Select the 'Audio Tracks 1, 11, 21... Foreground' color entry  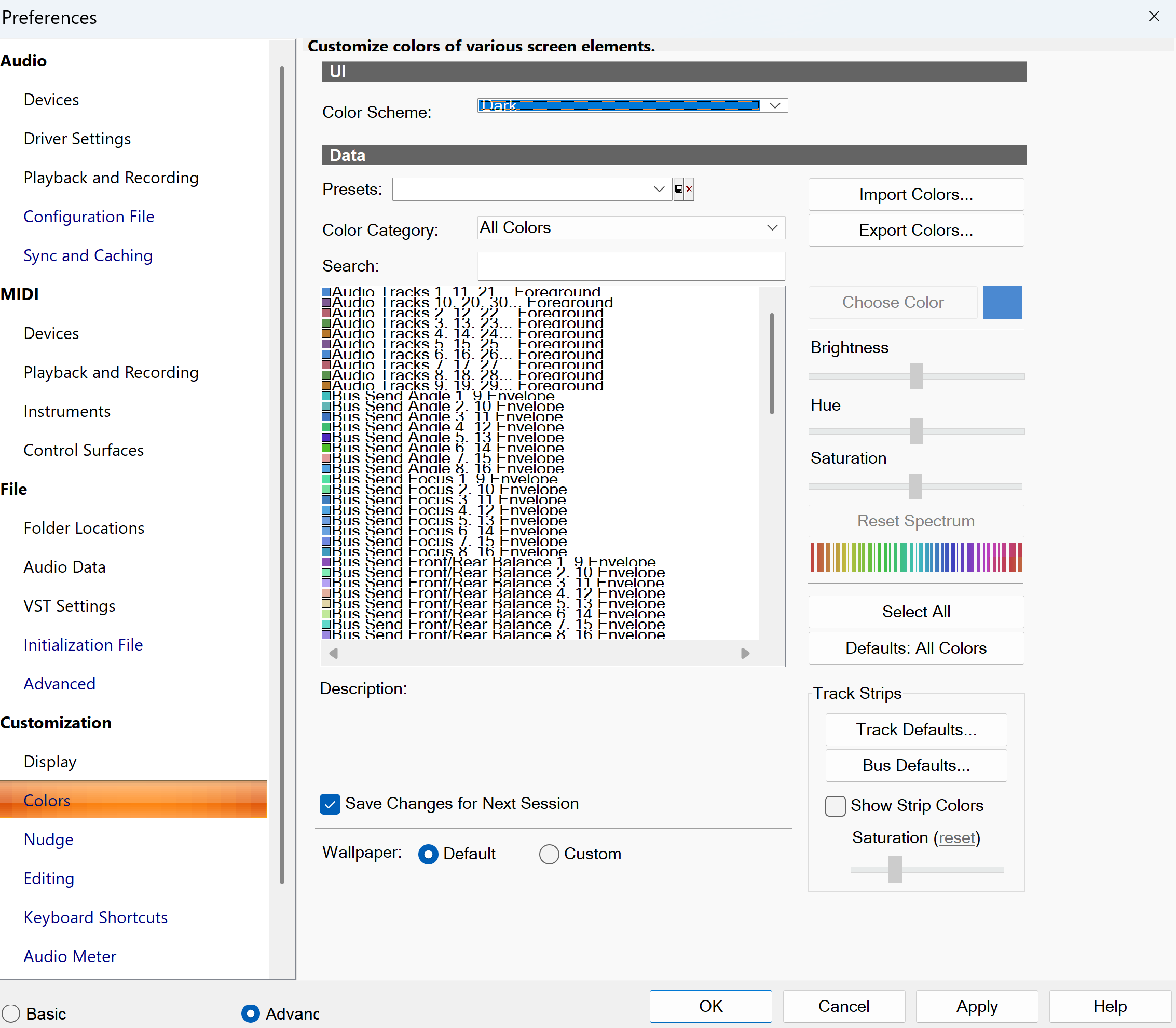coord(461,291)
